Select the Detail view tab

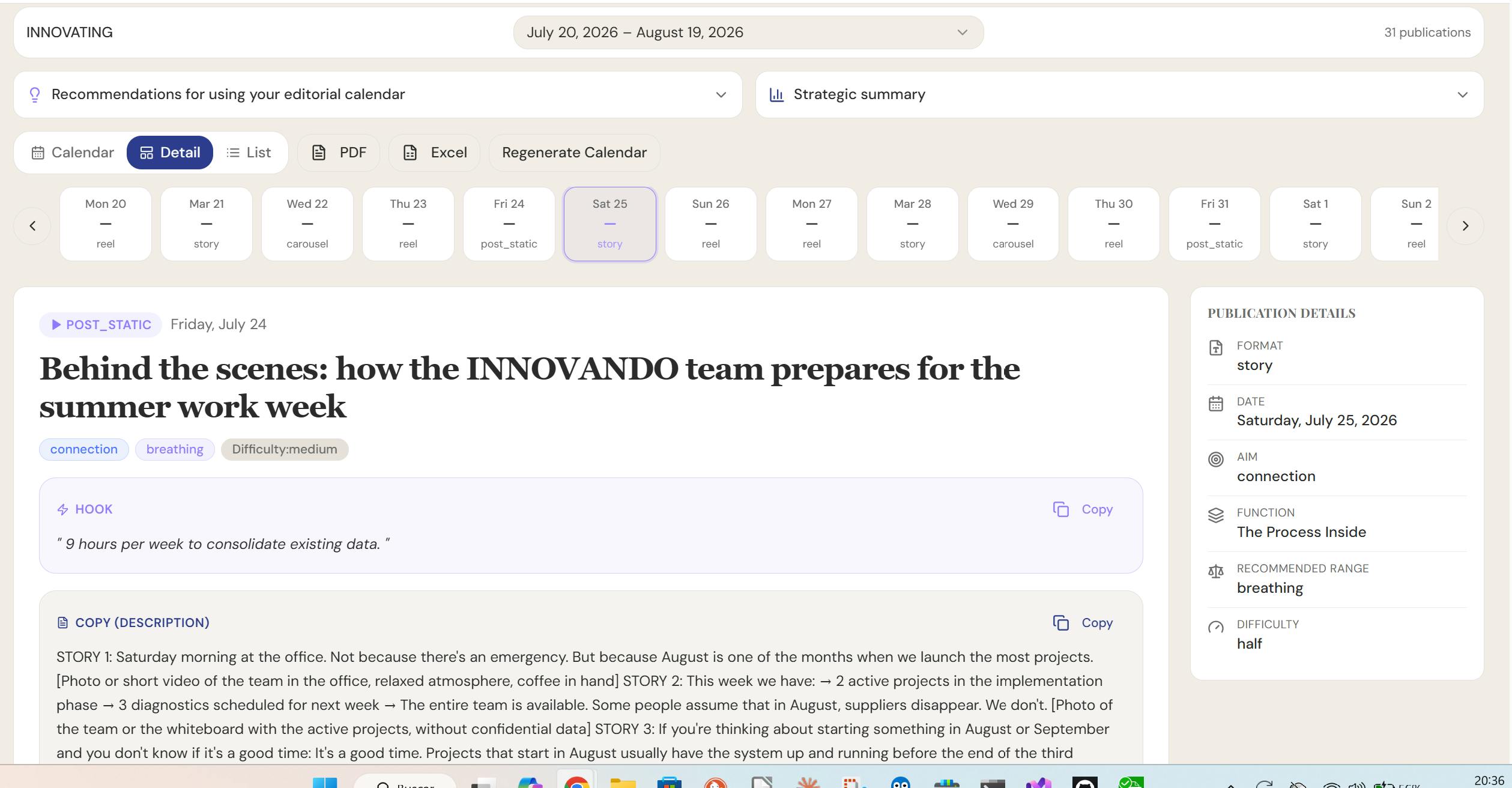point(170,153)
